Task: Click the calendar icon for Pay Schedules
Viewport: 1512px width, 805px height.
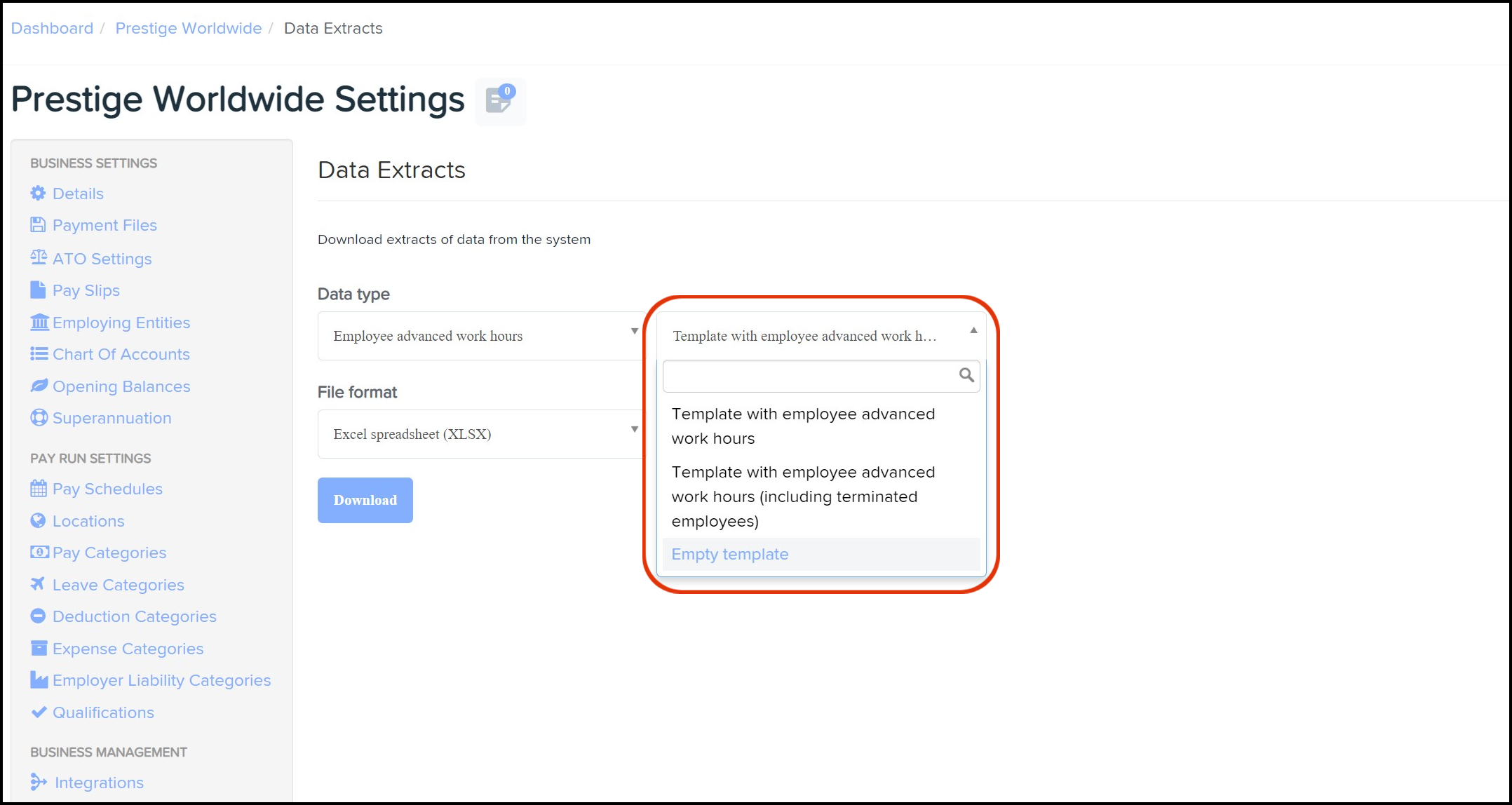Action: (39, 489)
